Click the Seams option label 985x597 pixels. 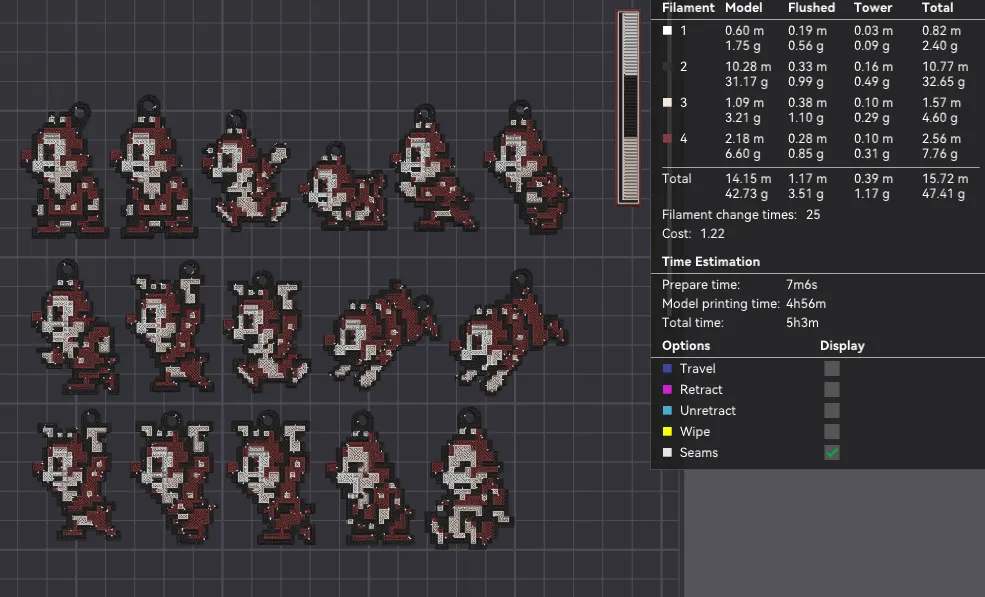point(699,452)
